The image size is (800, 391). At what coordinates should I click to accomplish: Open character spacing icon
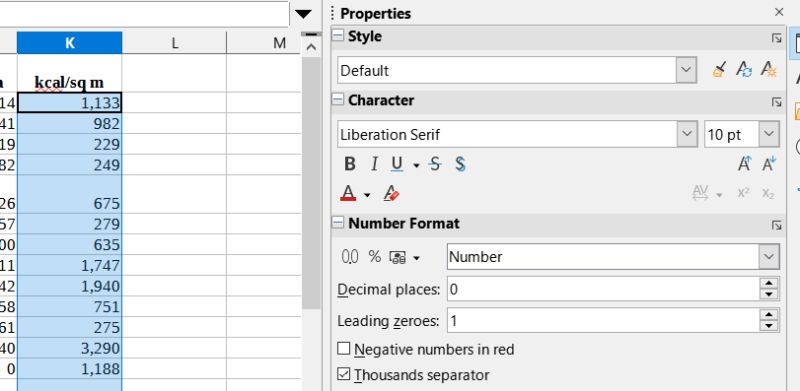click(x=700, y=193)
